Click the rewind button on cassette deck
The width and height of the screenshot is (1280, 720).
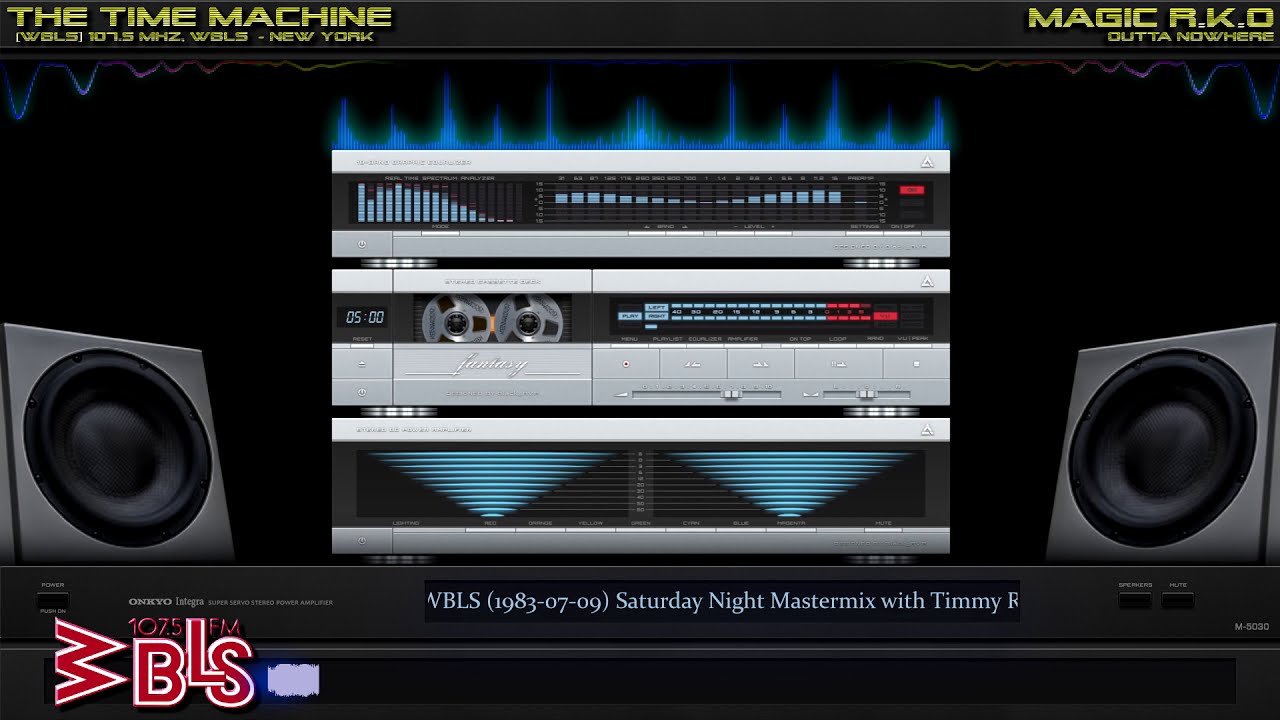tap(692, 364)
